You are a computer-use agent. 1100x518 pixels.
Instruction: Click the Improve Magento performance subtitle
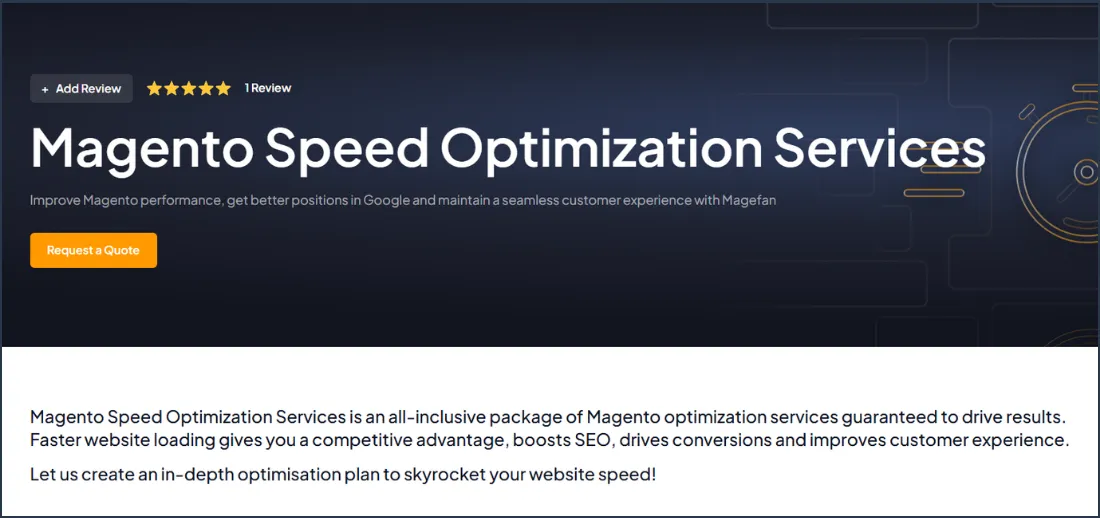click(403, 201)
